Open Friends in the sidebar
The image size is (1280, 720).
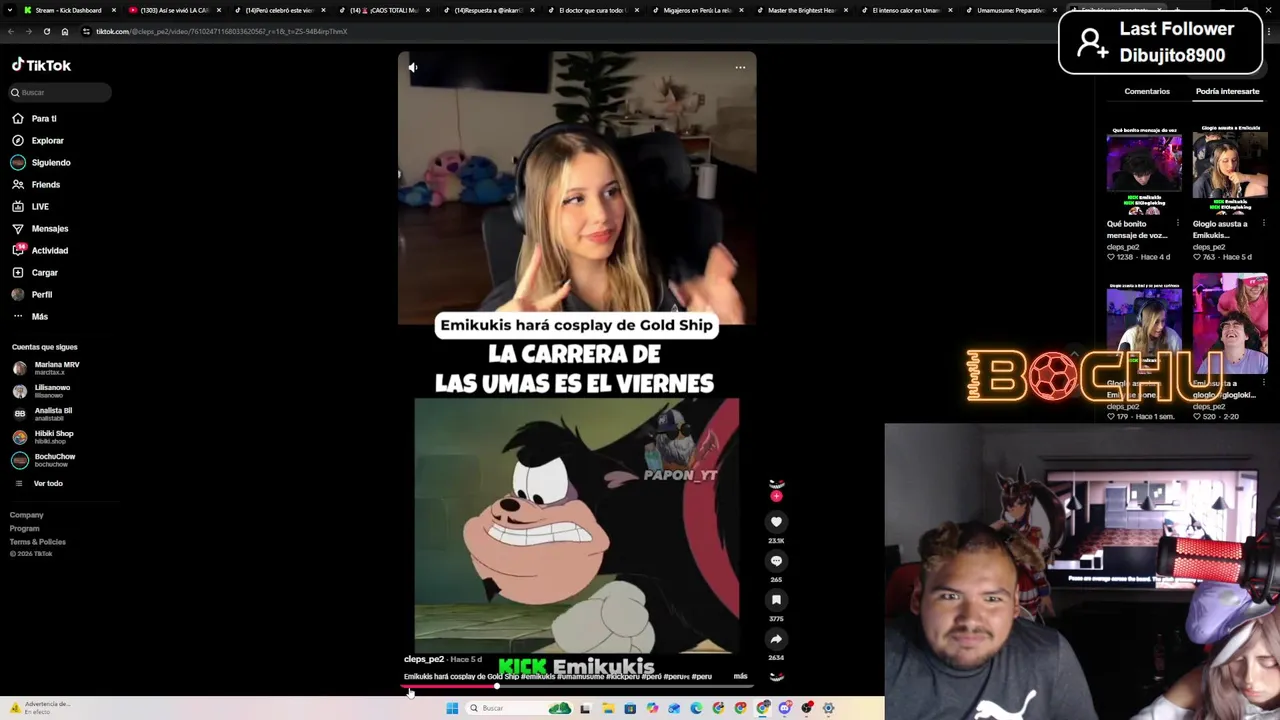[x=36, y=184]
